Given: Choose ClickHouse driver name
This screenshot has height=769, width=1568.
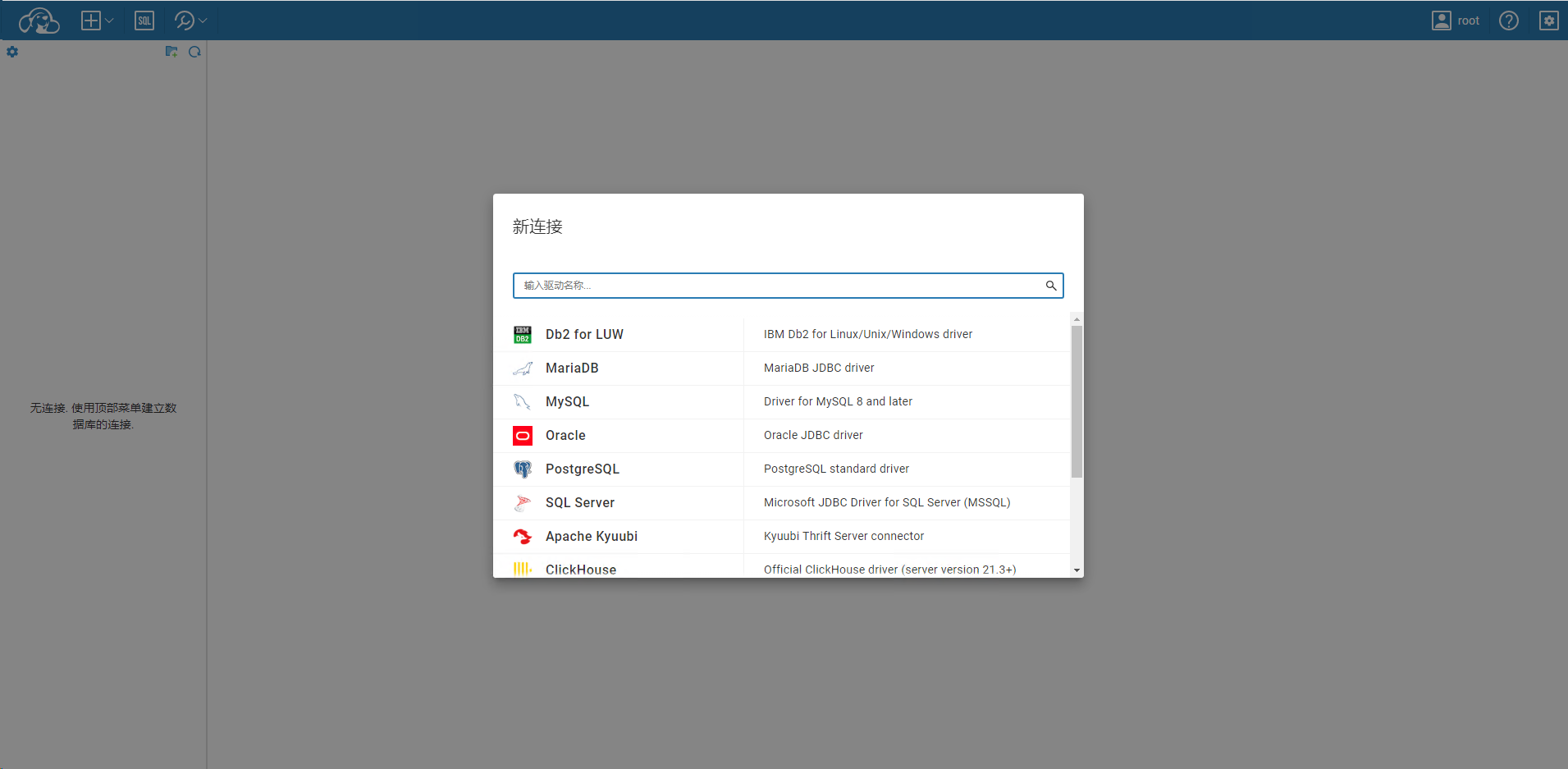Looking at the screenshot, I should point(581,569).
